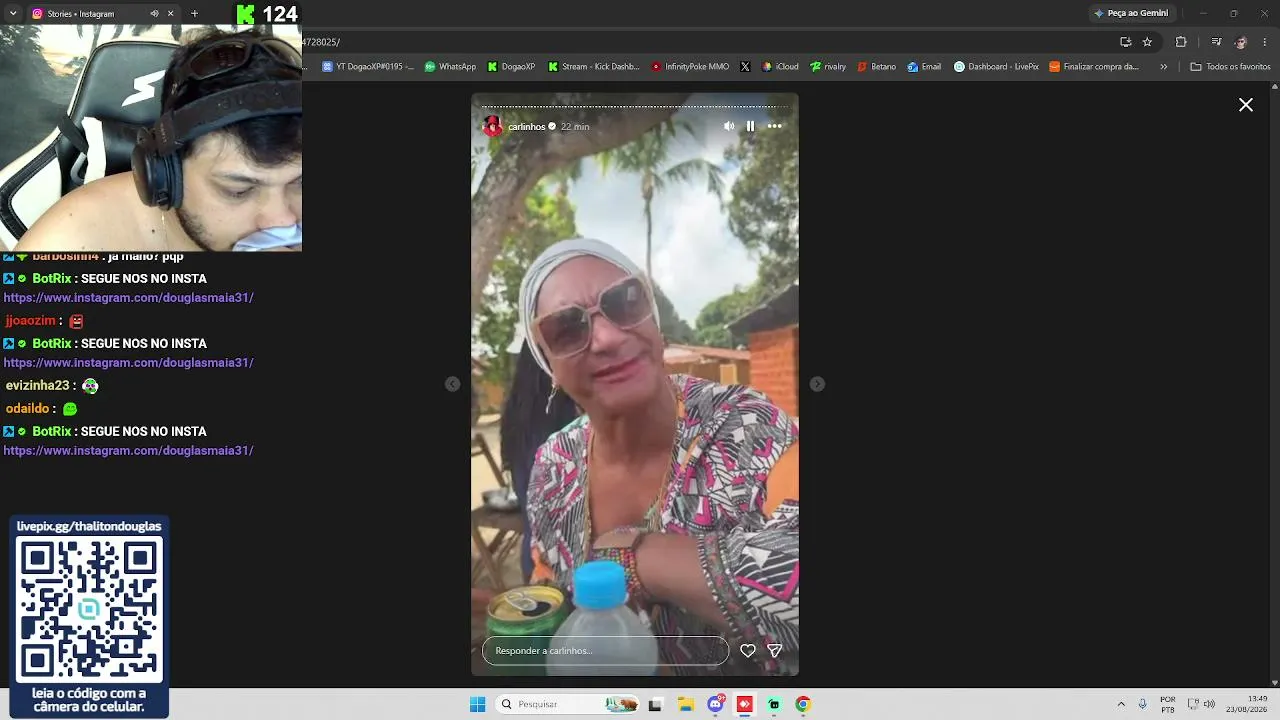Click the story progress bar
The image size is (1280, 720).
[635, 106]
